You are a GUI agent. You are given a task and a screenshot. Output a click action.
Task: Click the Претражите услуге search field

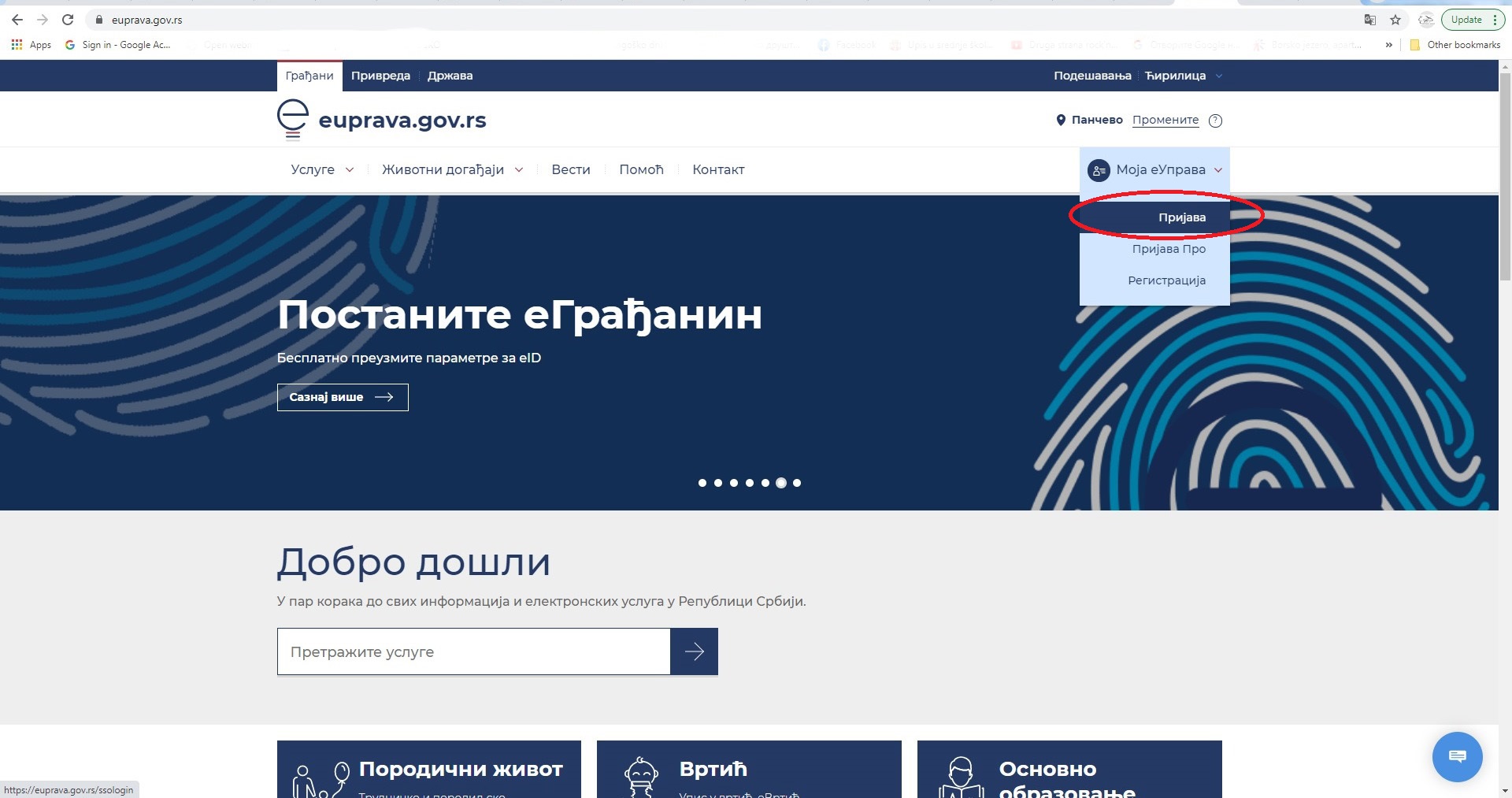[473, 651]
